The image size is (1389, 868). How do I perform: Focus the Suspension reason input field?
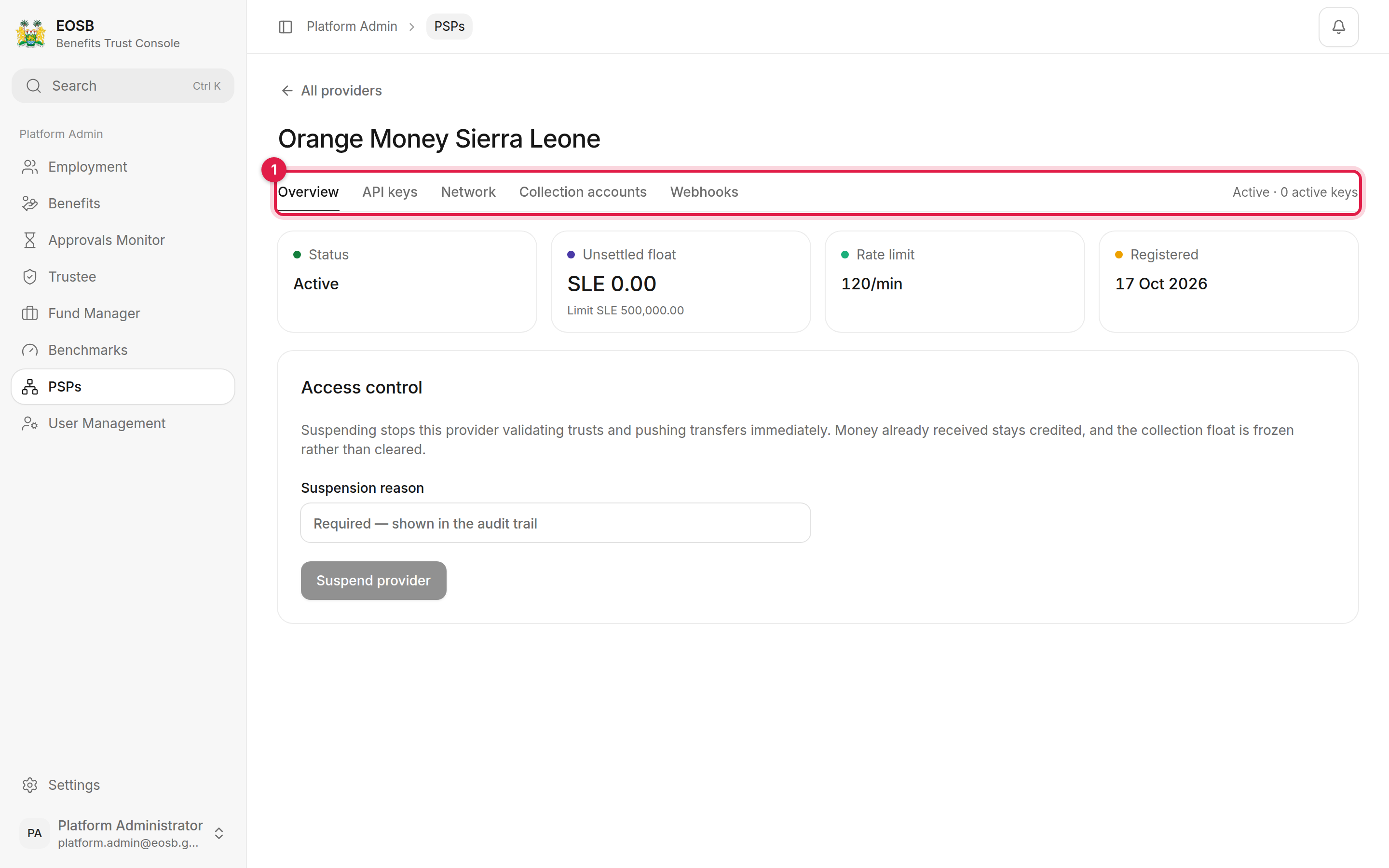[555, 523]
